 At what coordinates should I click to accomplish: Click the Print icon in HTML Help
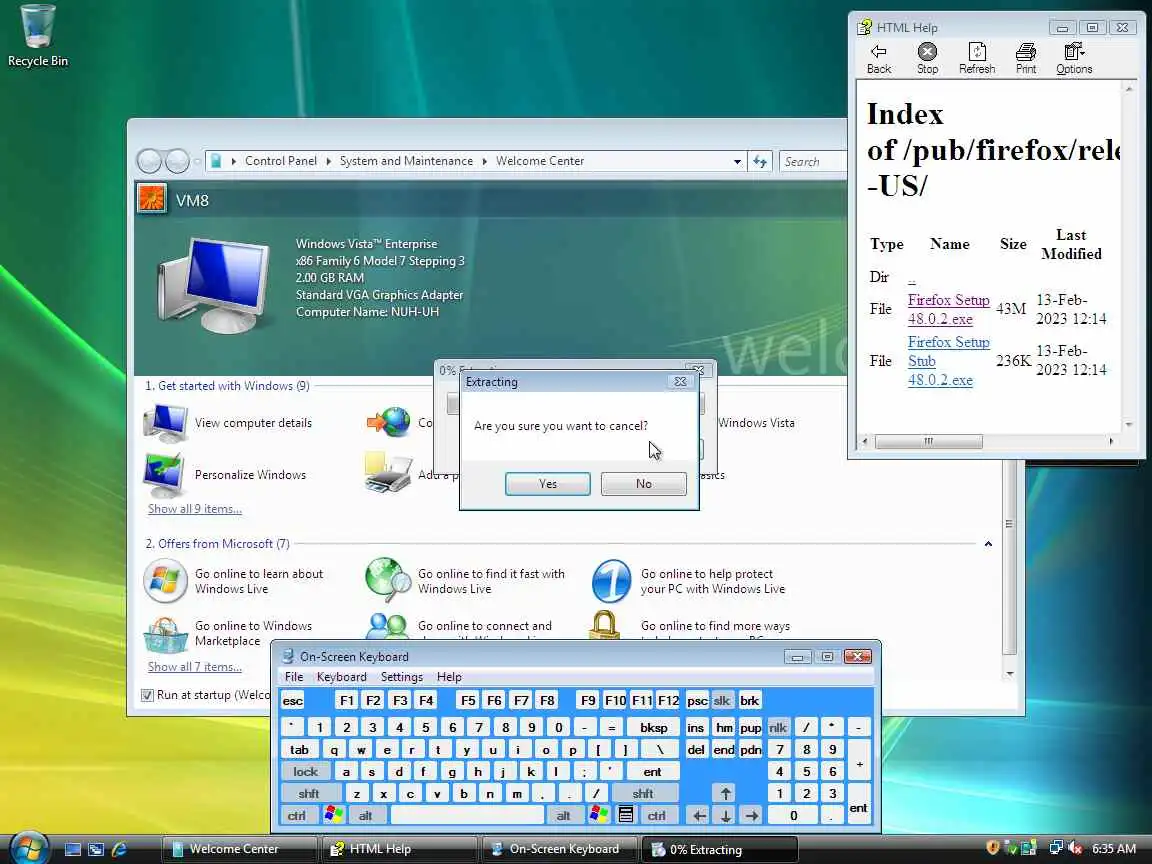tap(1026, 51)
